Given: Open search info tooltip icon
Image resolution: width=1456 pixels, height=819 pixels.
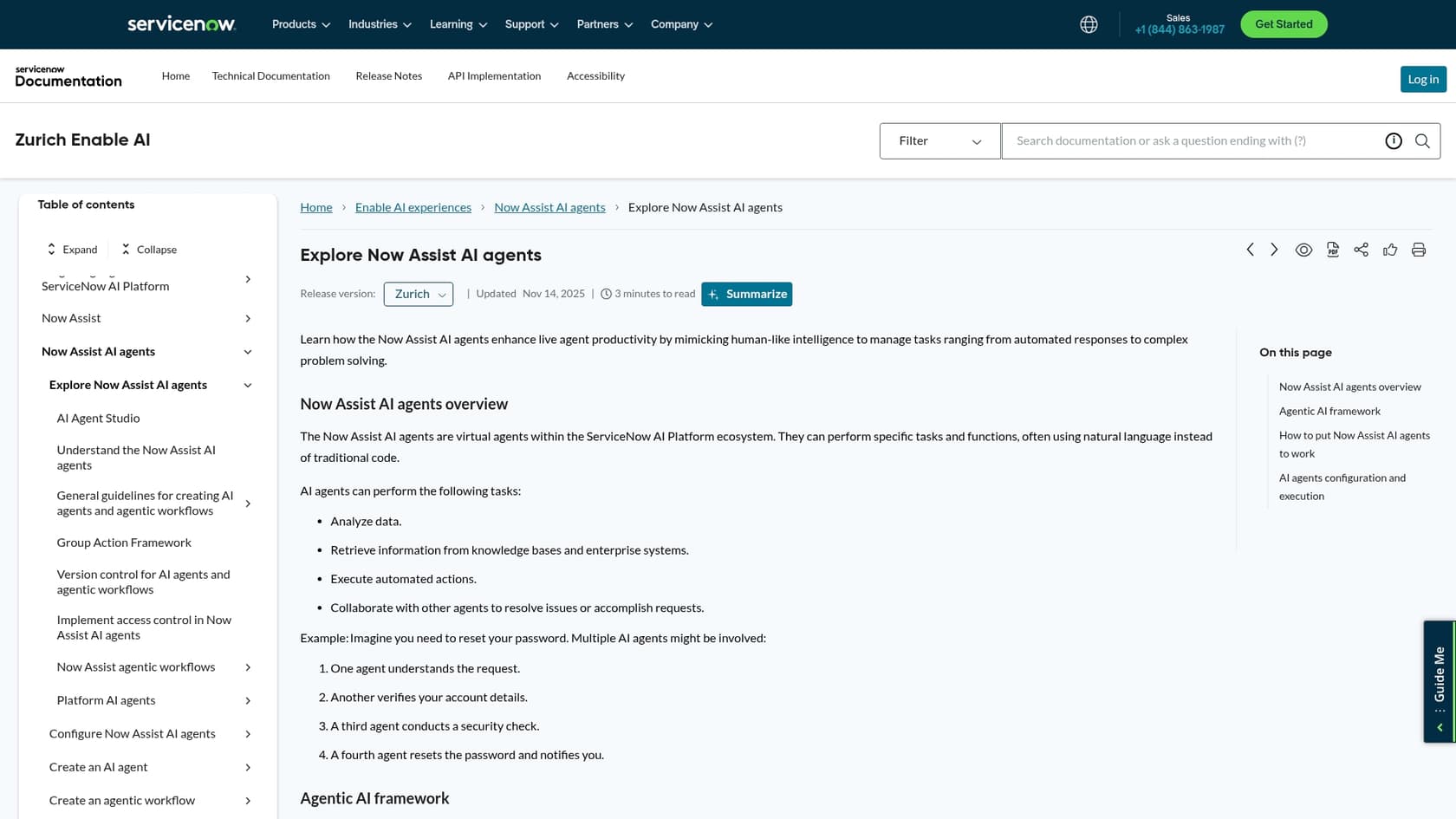Looking at the screenshot, I should click(x=1393, y=140).
